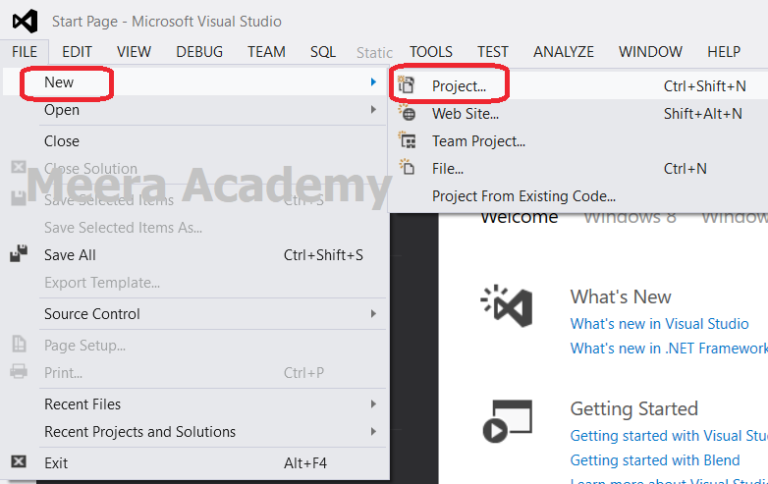Open the DEBUG menu
Viewport: 768px width, 484px height.
click(199, 52)
